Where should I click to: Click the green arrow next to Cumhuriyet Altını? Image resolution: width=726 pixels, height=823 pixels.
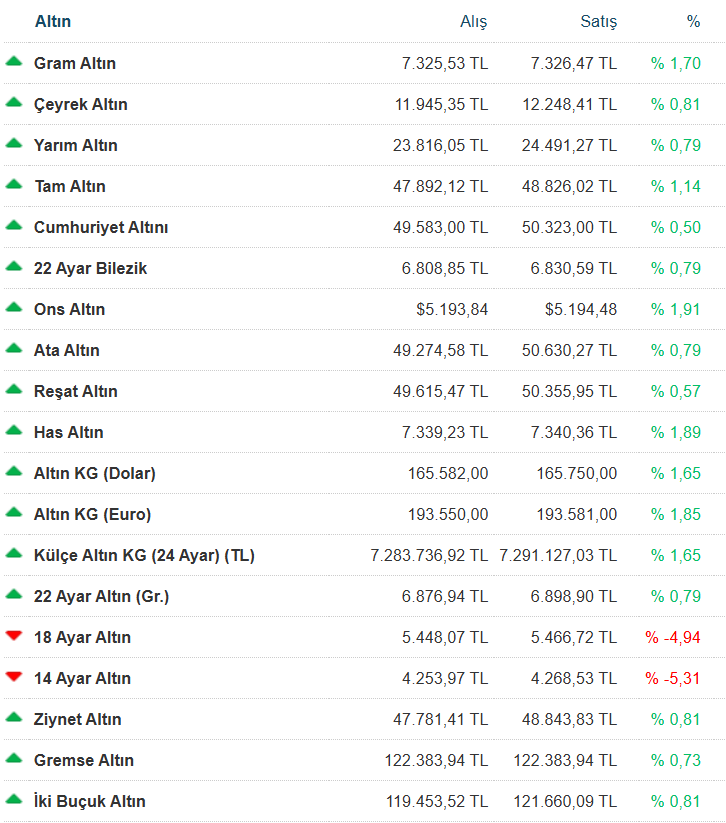tap(14, 226)
